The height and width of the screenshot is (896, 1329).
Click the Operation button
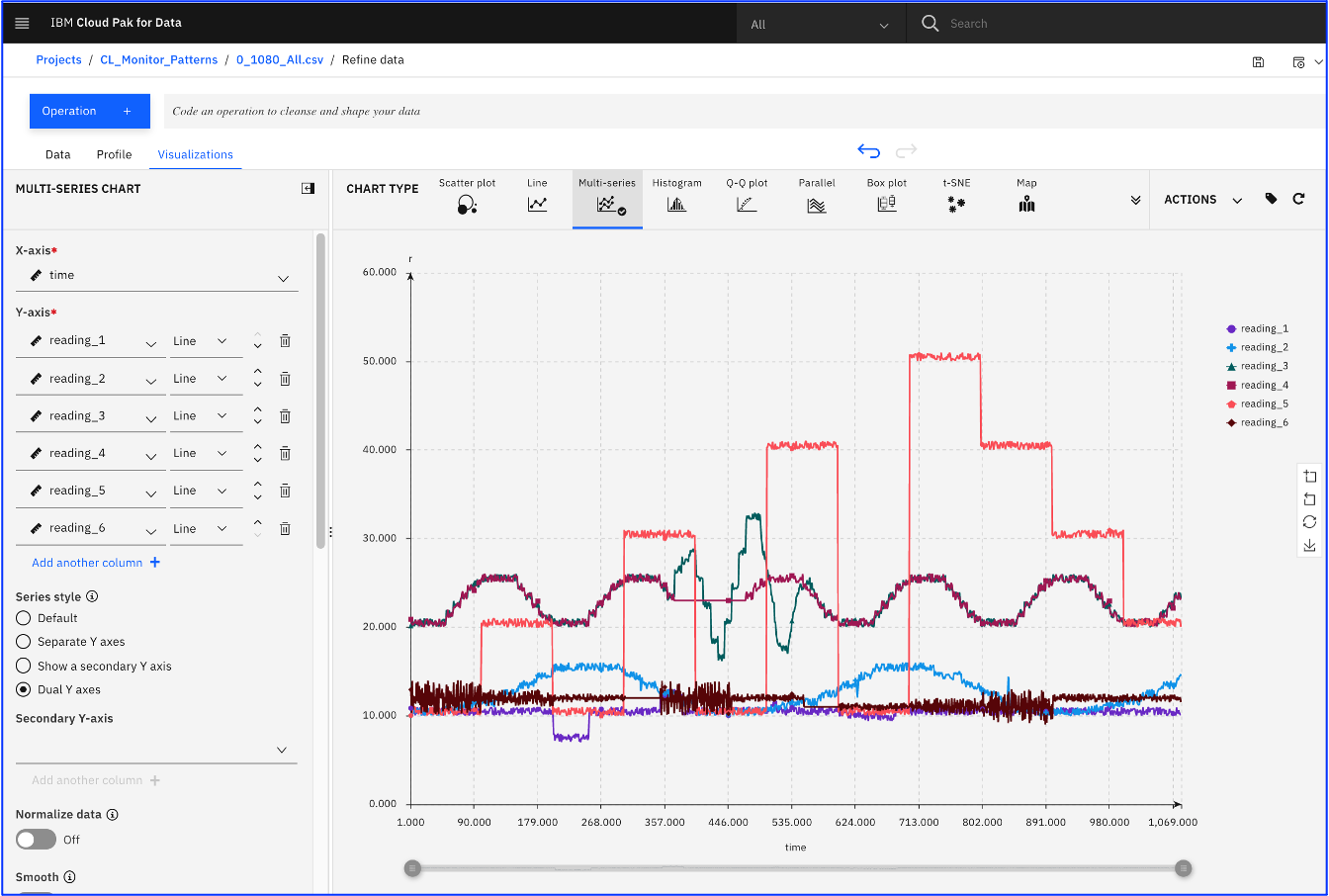(x=90, y=112)
